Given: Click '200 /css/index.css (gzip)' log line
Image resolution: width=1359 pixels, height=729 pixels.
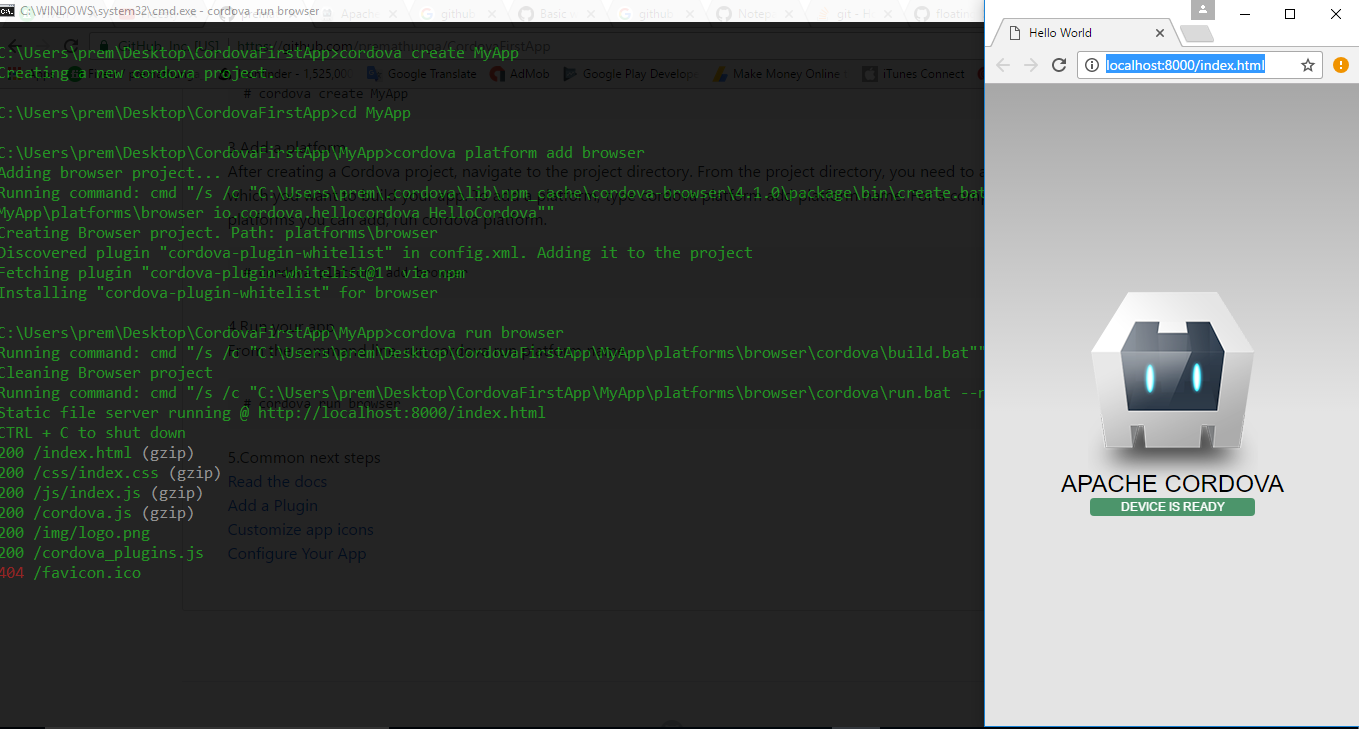Looking at the screenshot, I should tap(110, 473).
